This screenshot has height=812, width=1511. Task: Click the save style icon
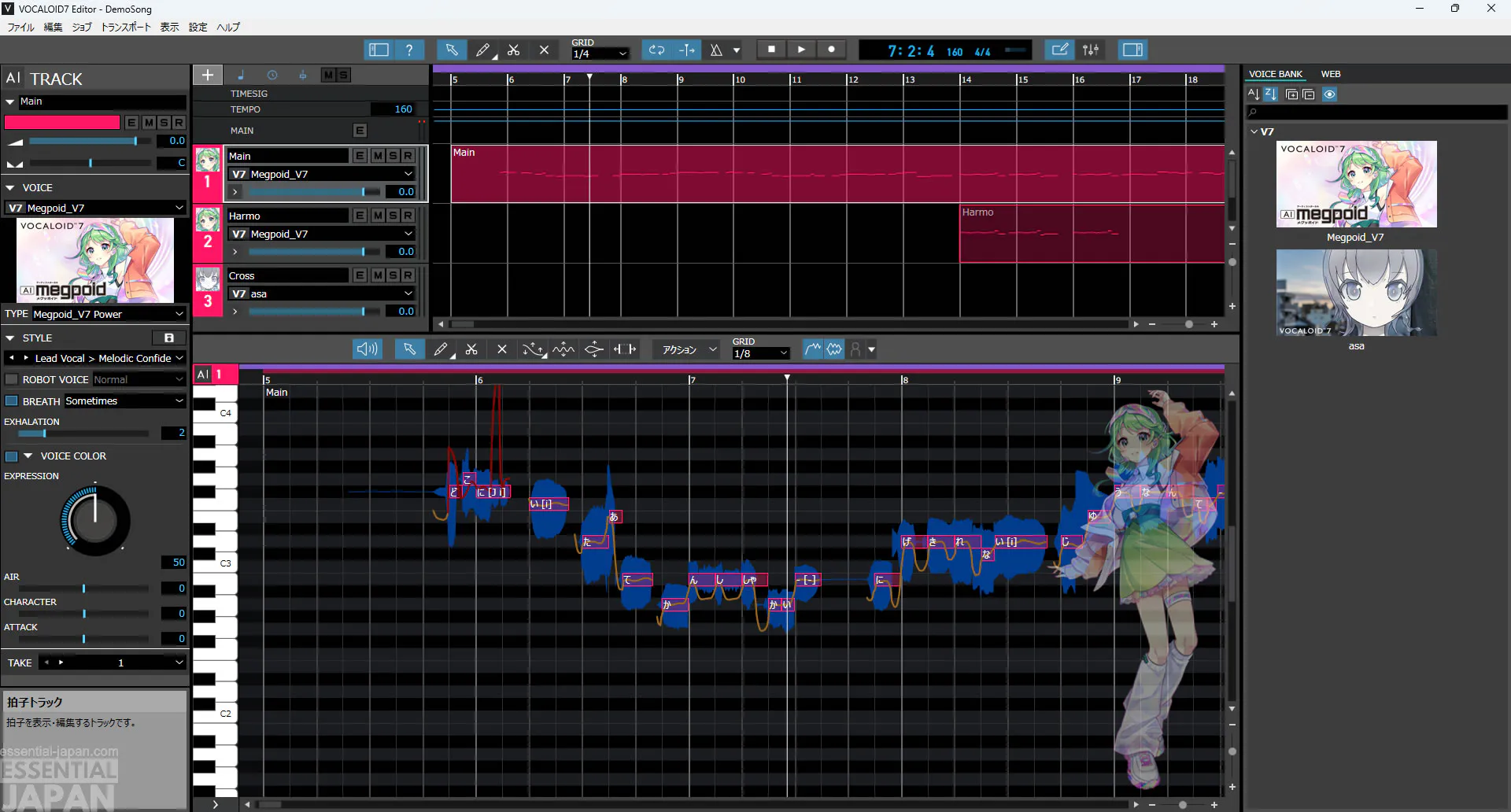tap(168, 338)
